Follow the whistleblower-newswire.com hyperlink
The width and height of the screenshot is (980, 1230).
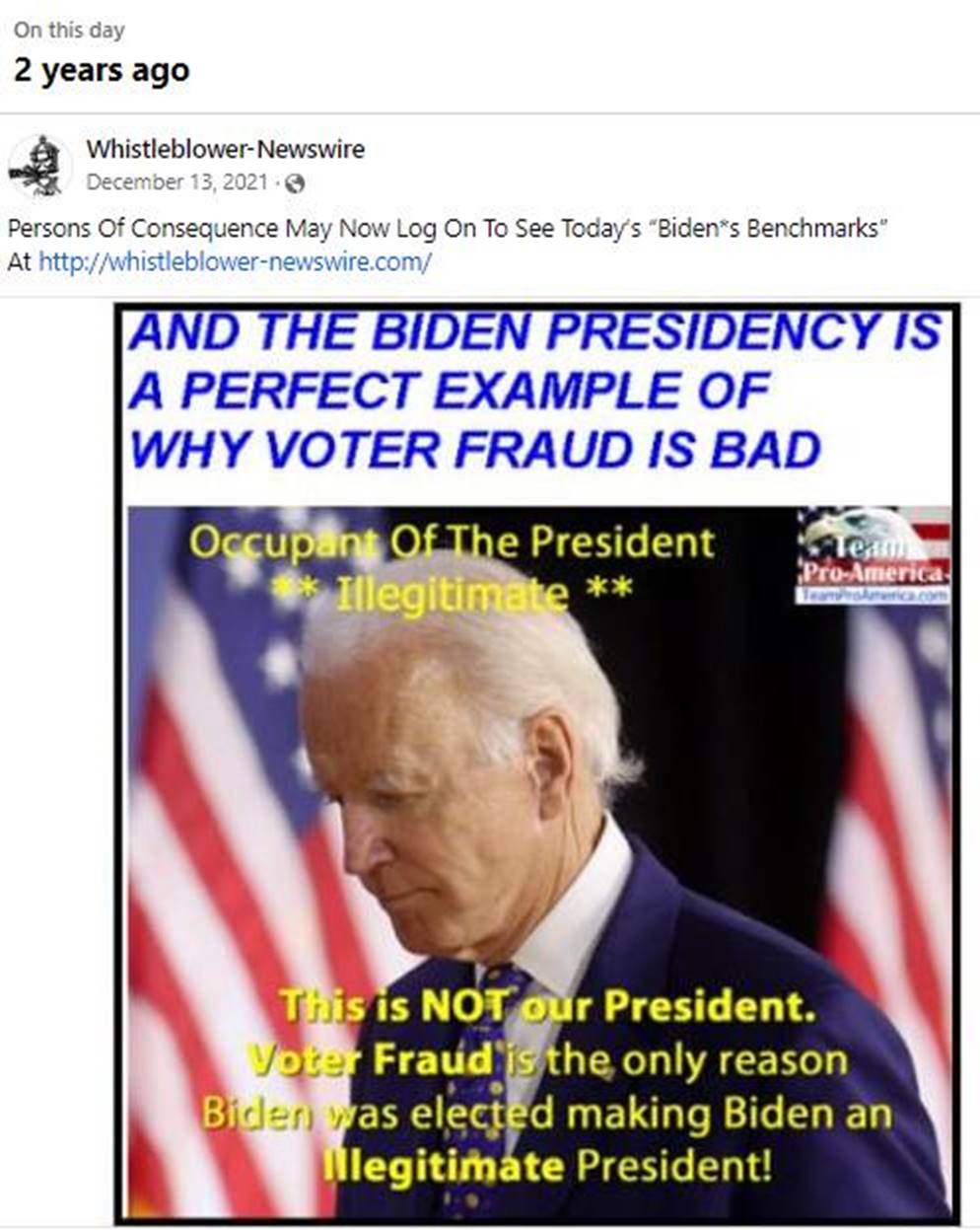point(235,263)
